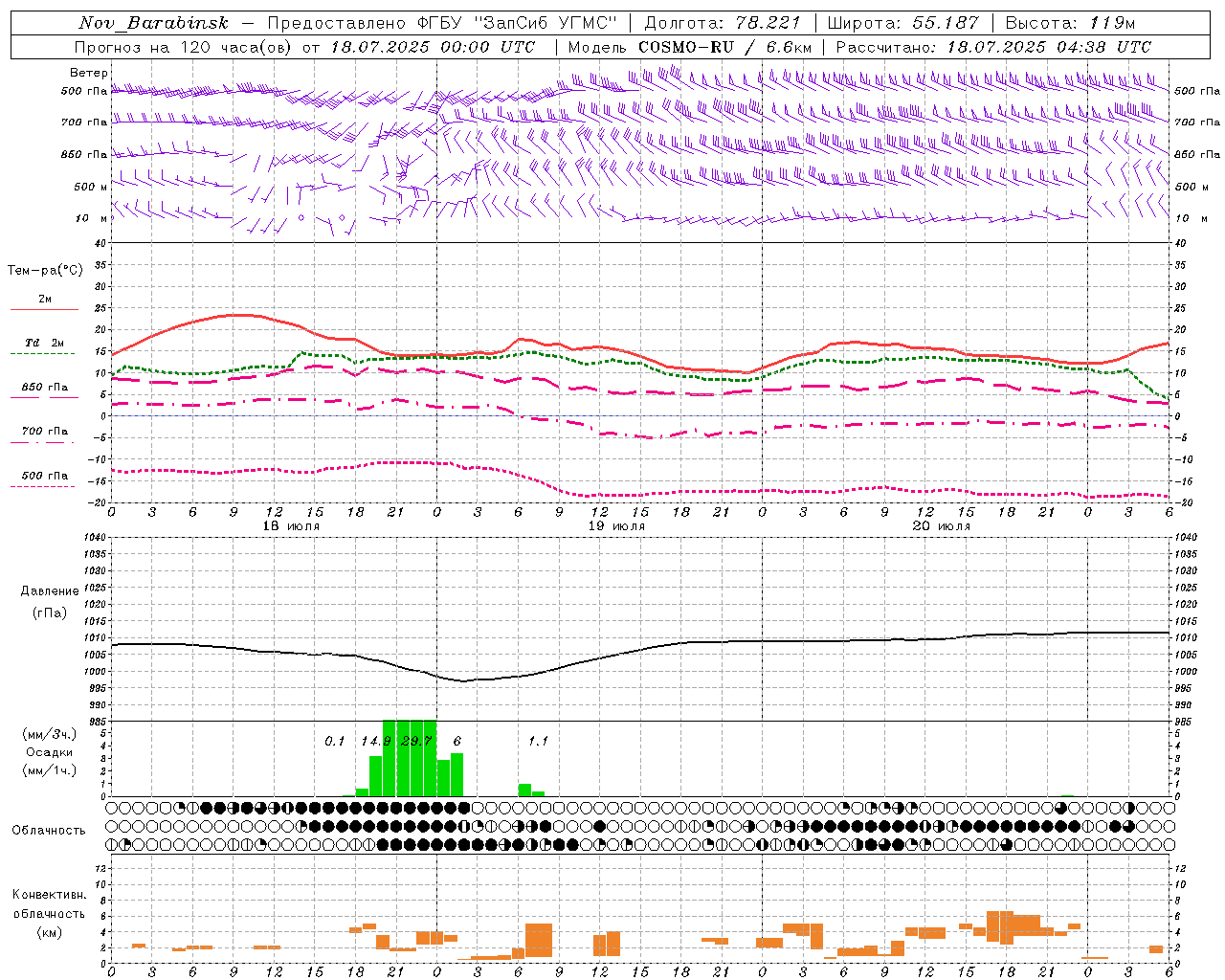The width and height of the screenshot is (1225, 980).
Task: Click the '19 июля' date label
Action: tap(615, 526)
